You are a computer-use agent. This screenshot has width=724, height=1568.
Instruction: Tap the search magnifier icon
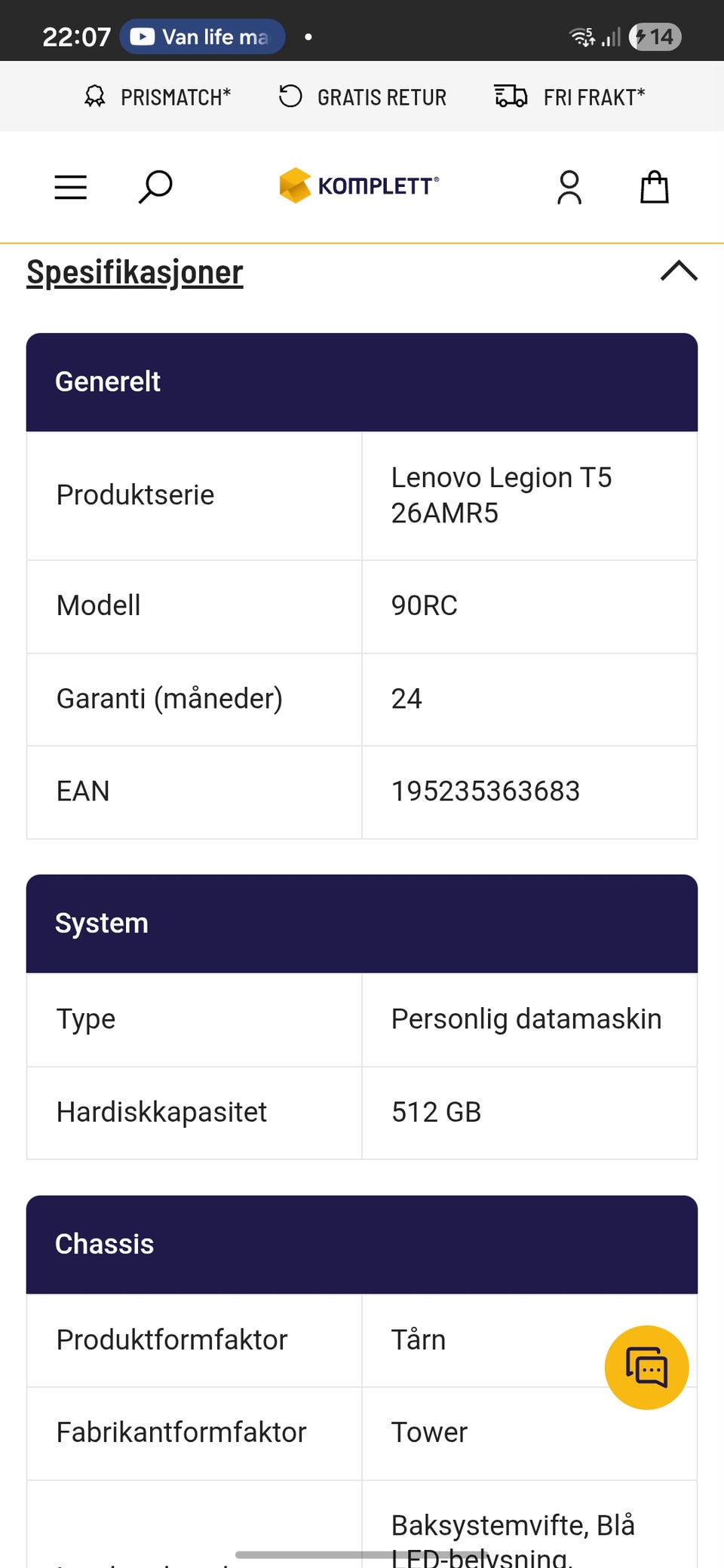point(155,187)
